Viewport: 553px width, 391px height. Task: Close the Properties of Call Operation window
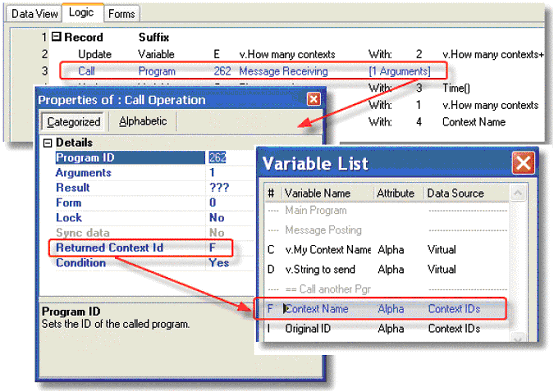tap(314, 99)
